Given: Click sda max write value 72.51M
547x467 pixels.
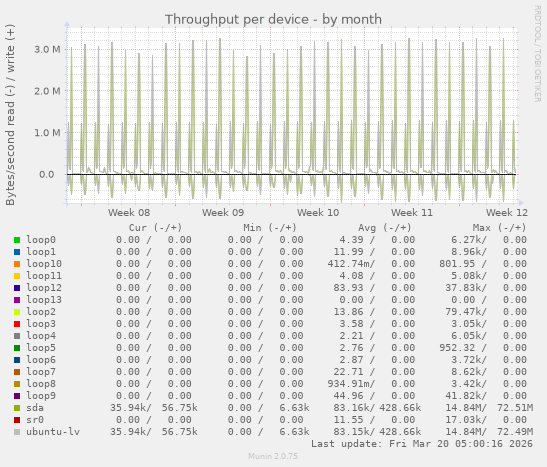Looking at the screenshot, I should 515,408.
